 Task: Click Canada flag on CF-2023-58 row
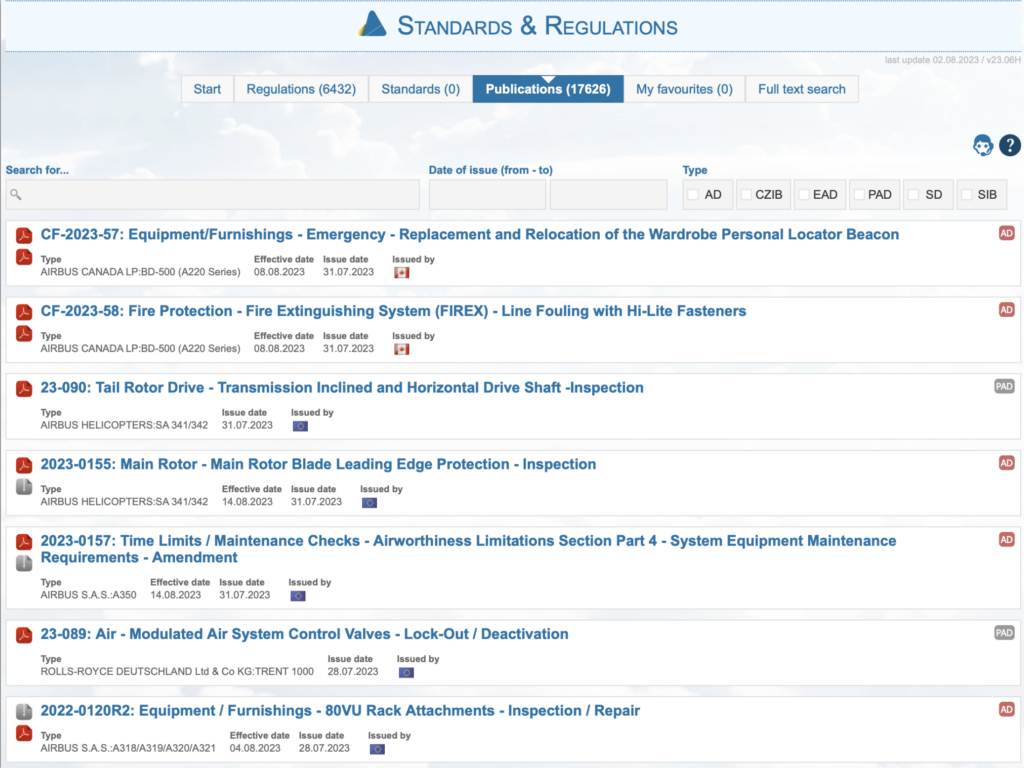click(402, 349)
